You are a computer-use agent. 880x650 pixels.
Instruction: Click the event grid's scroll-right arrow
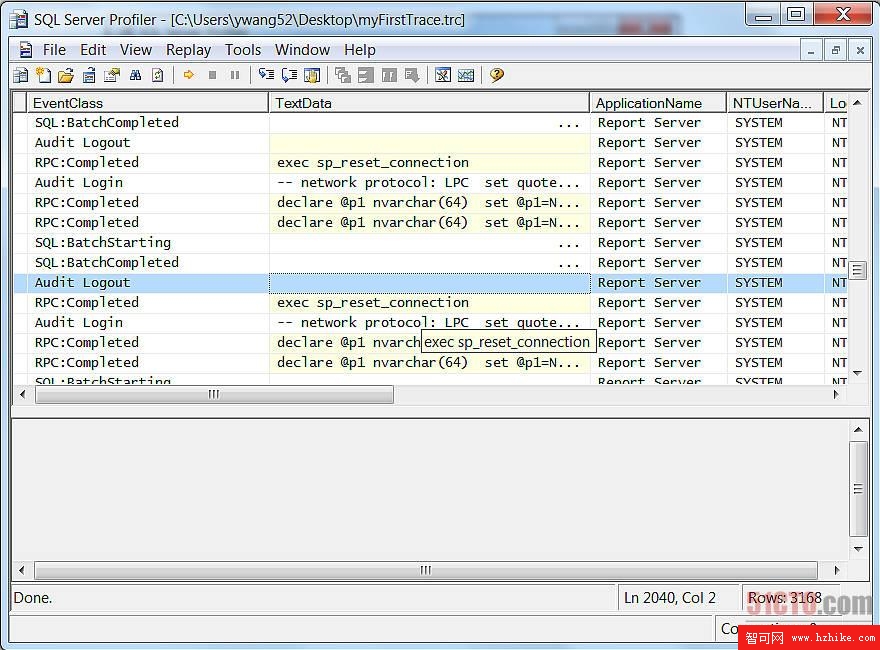pyautogui.click(x=836, y=395)
